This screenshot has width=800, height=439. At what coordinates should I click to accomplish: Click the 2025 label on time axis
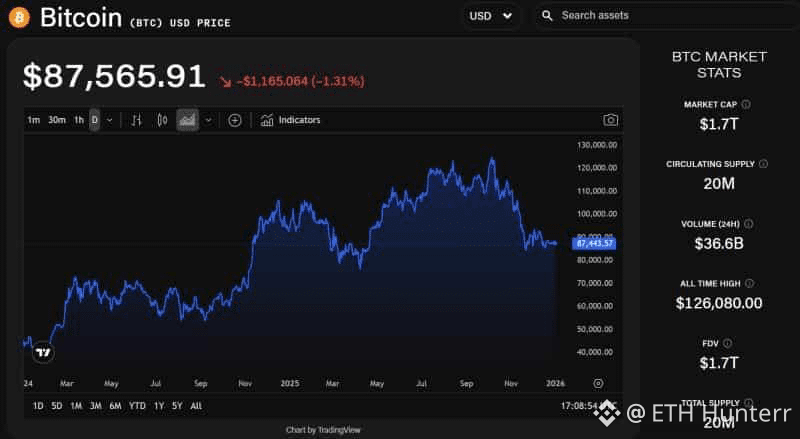pos(290,383)
